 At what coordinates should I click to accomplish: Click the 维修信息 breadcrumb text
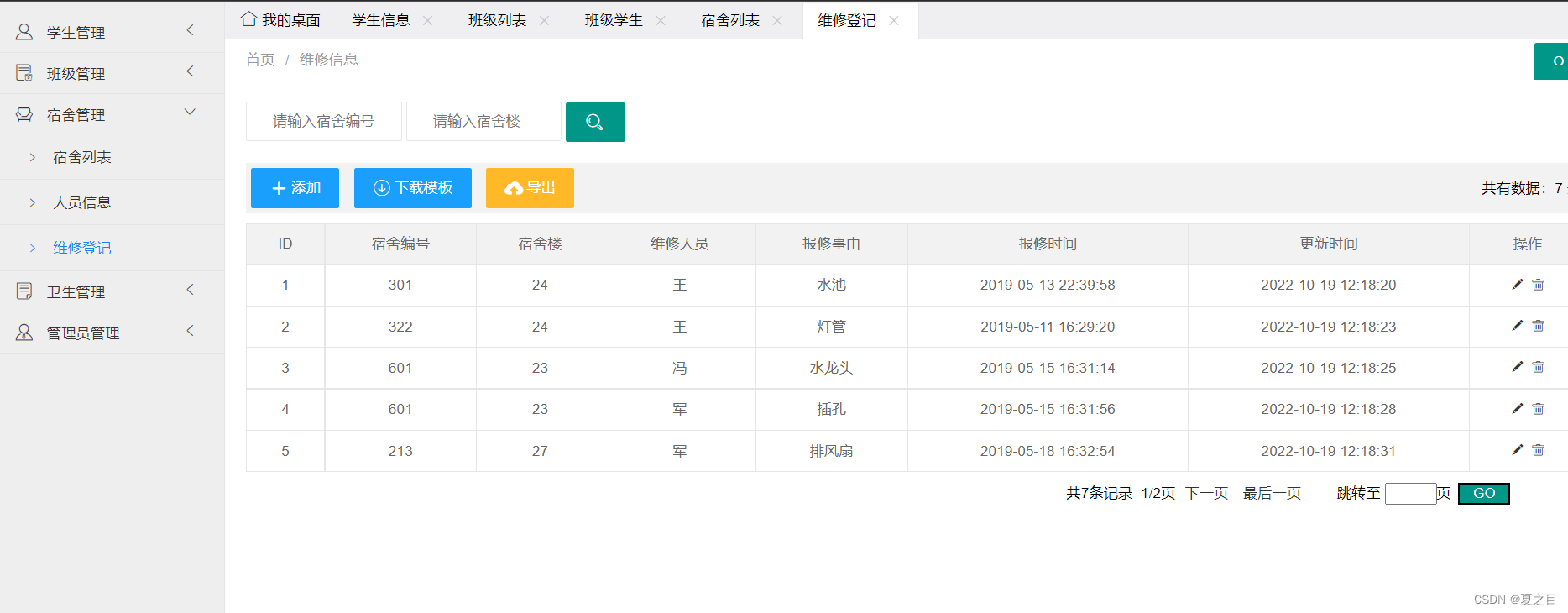pyautogui.click(x=329, y=60)
